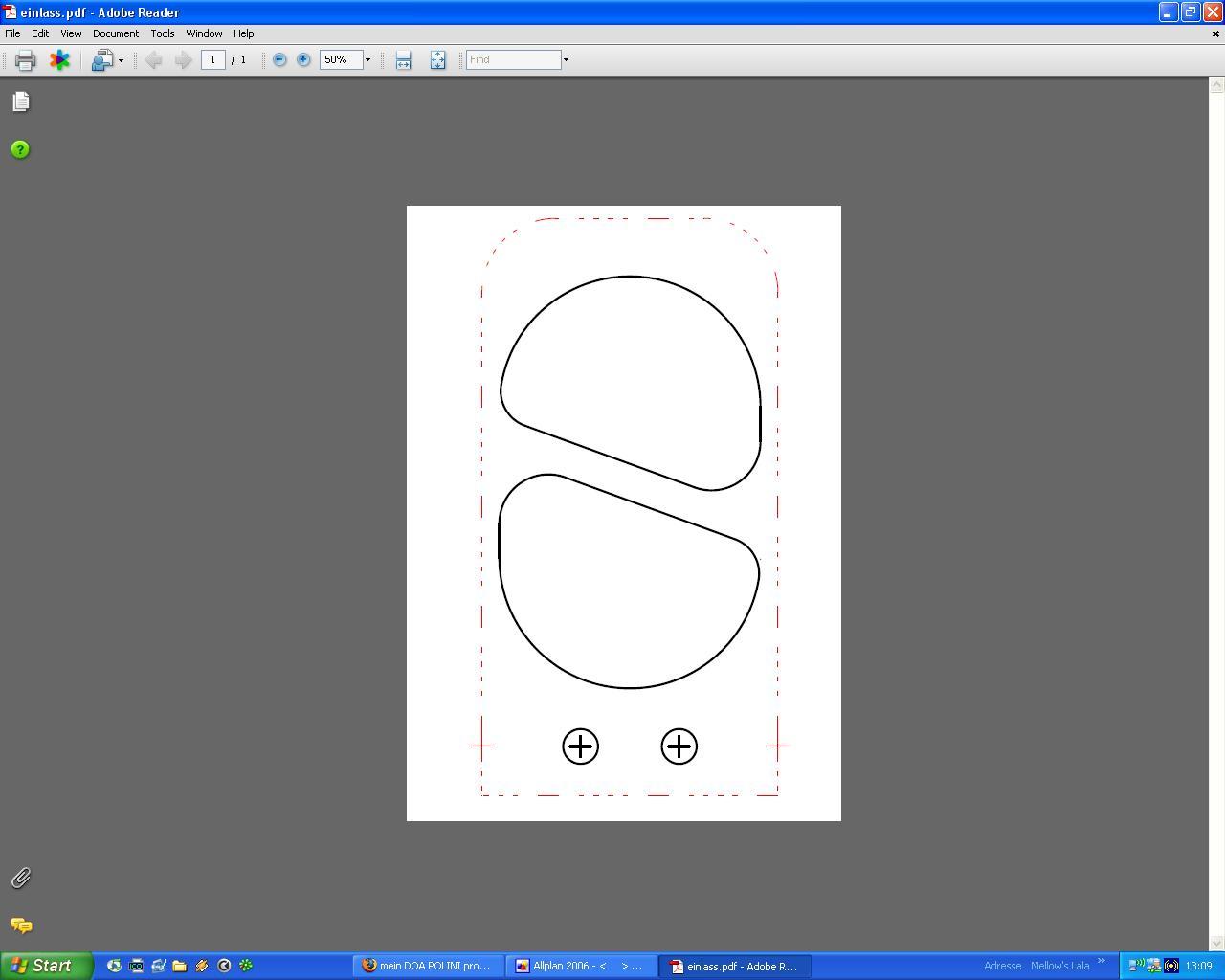Expand the Find options dropdown arrow

566,60
